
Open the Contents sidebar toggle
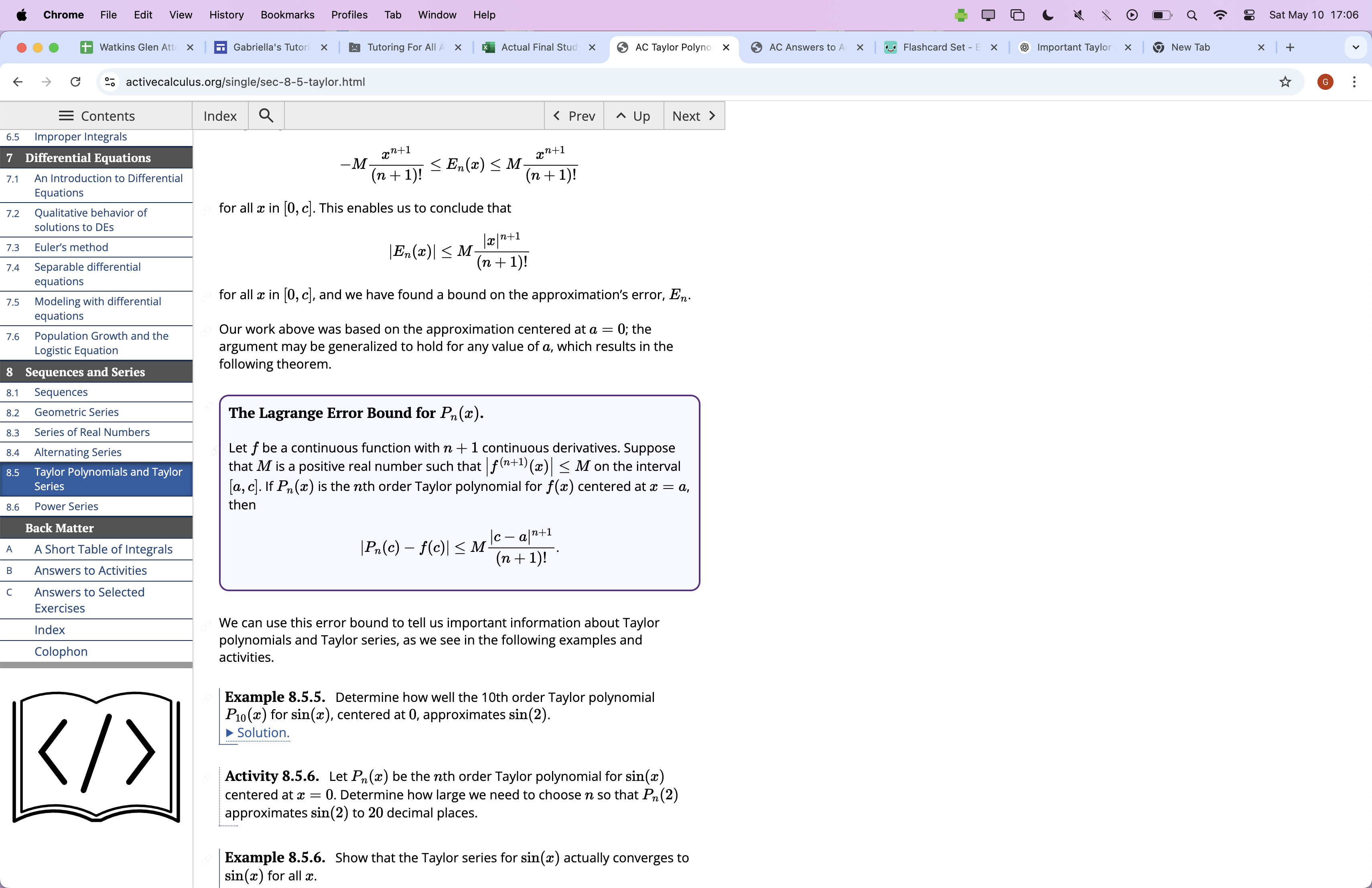tap(96, 116)
